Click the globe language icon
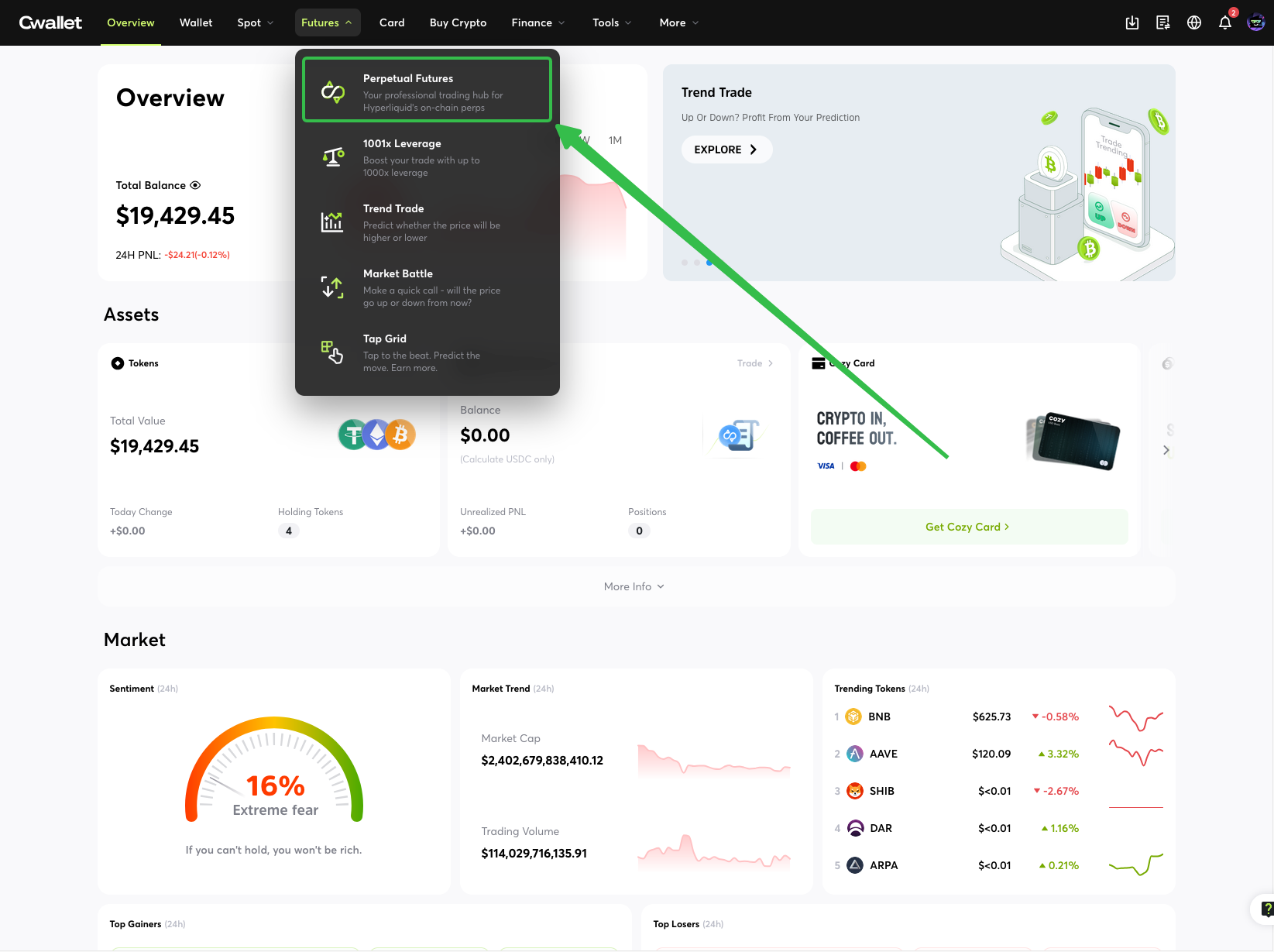1274x952 pixels. (x=1193, y=22)
